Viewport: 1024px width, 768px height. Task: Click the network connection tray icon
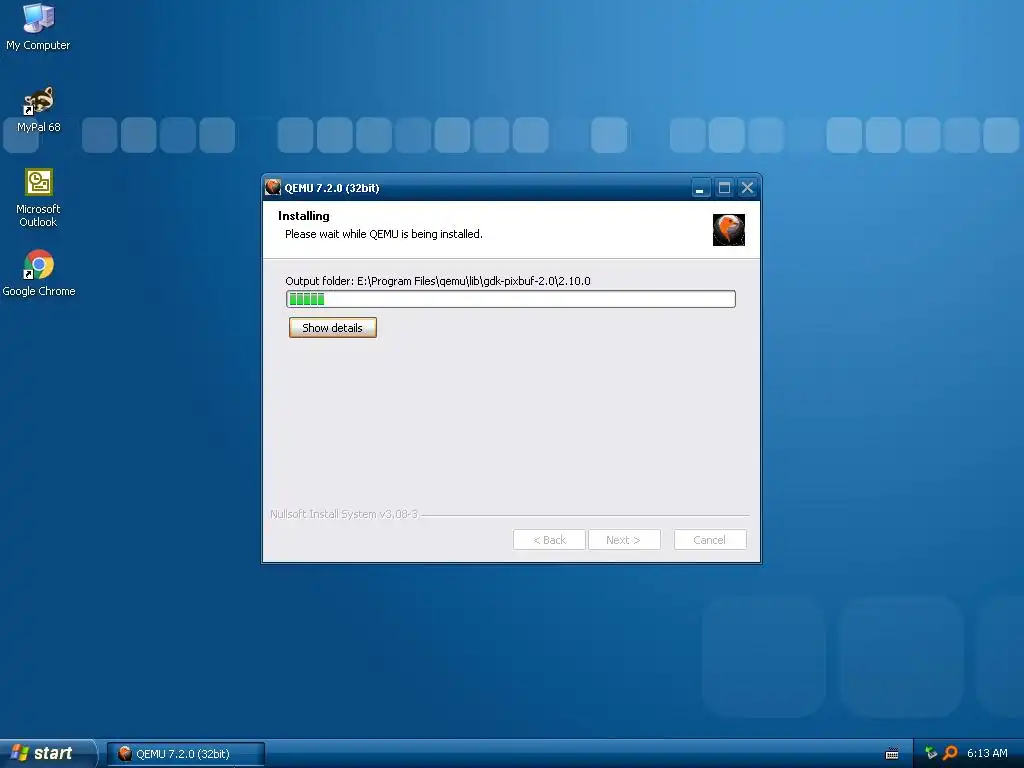931,753
